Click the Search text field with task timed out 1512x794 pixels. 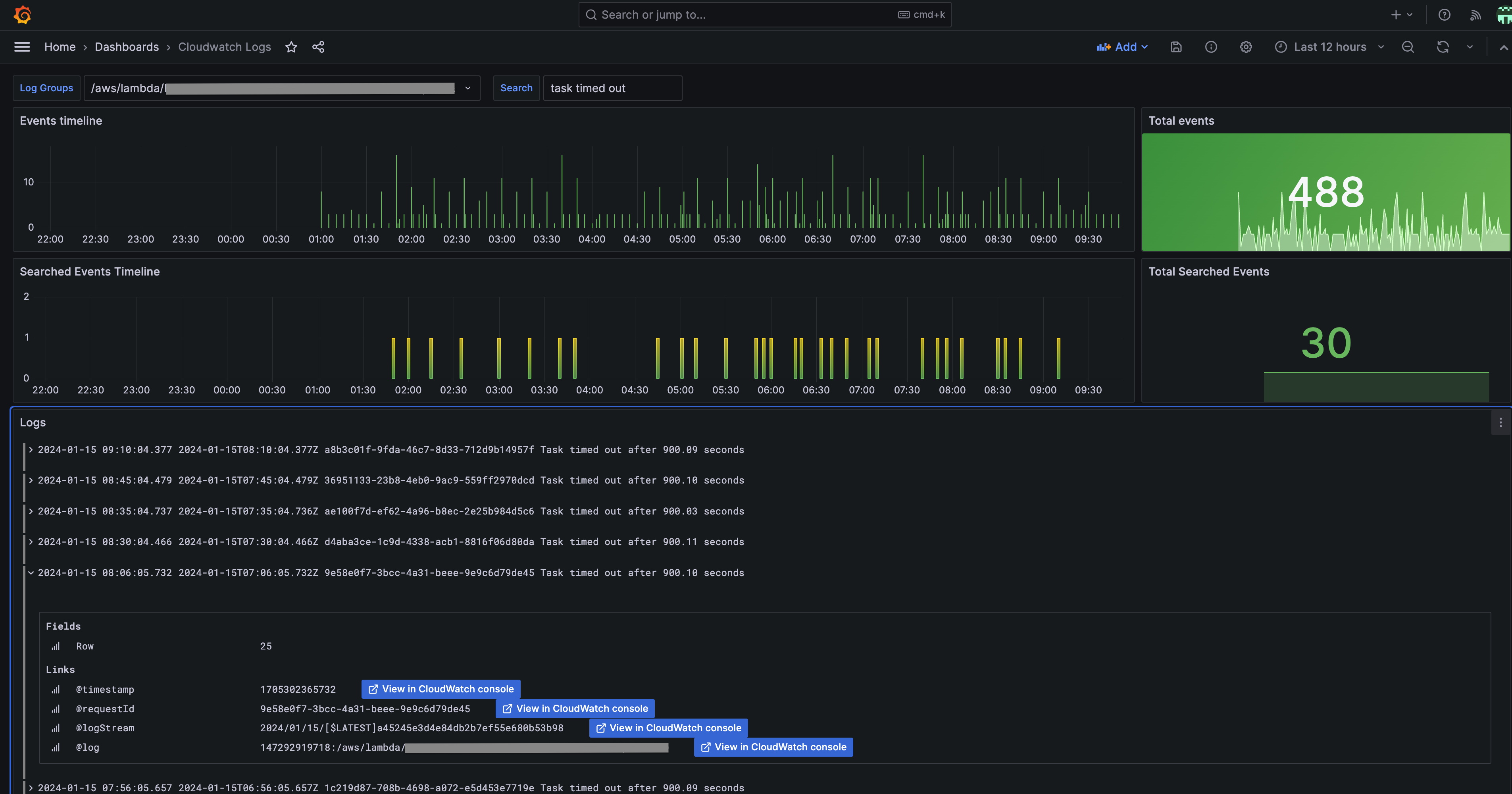pos(612,88)
